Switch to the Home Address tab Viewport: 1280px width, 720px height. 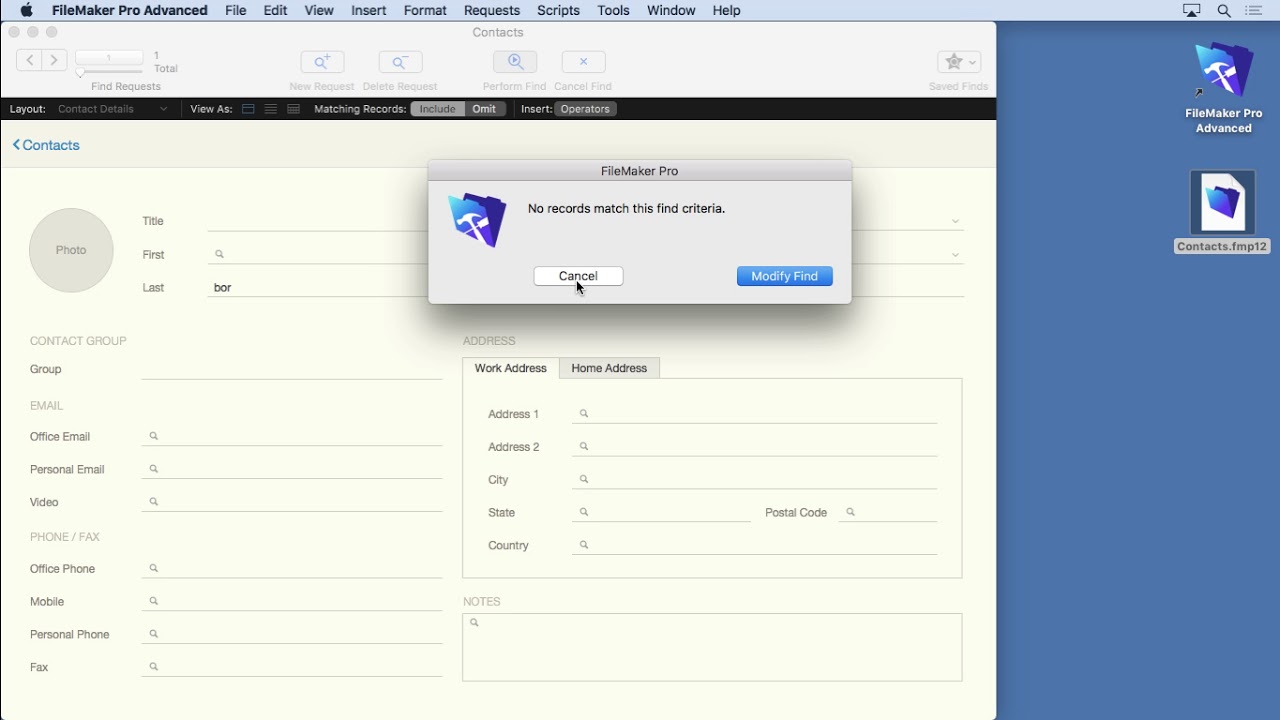[609, 368]
